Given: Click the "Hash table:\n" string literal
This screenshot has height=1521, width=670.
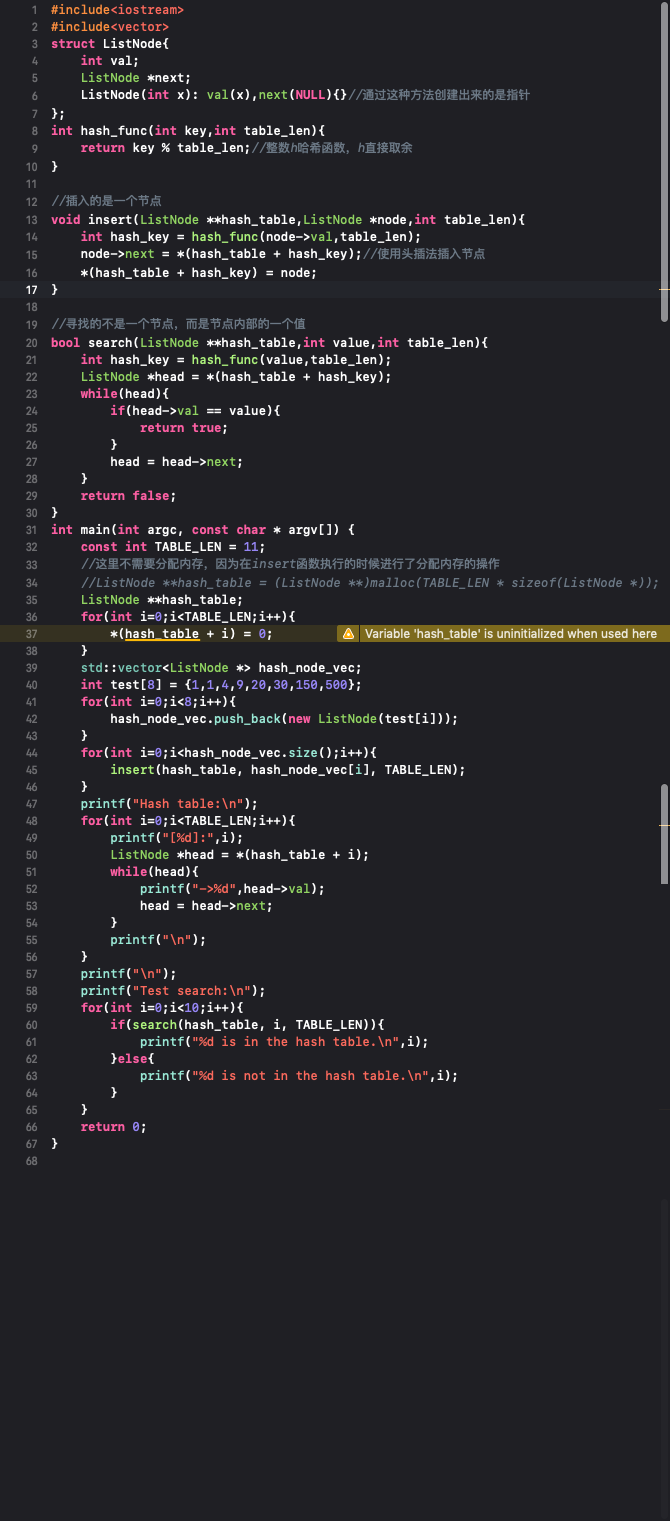Looking at the screenshot, I should (x=192, y=804).
